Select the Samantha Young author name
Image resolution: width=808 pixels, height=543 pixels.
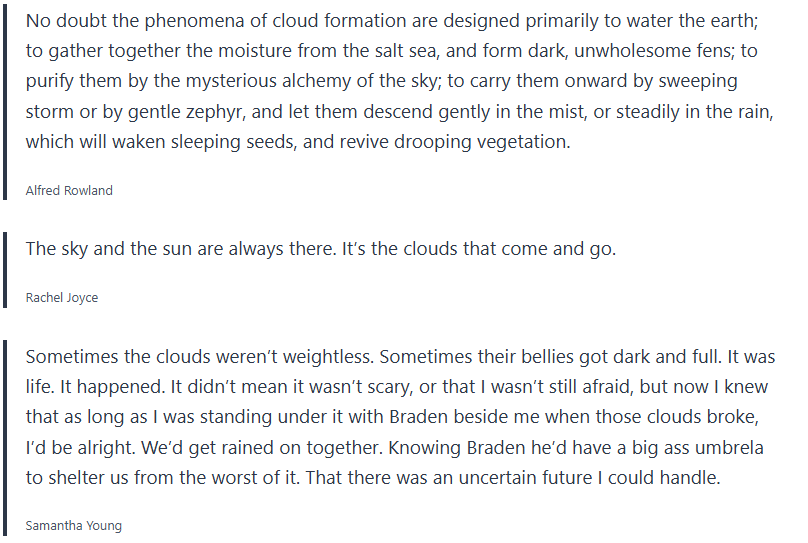pyautogui.click(x=74, y=525)
